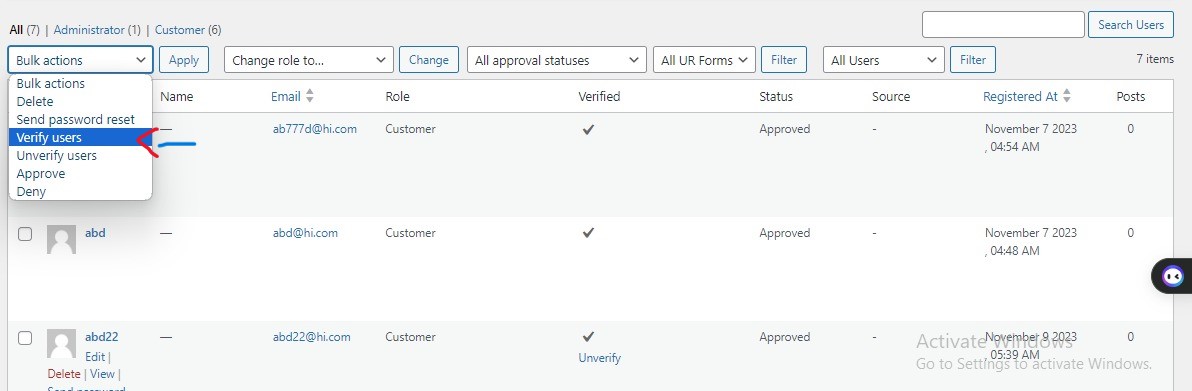1192x391 pixels.
Task: Choose Send password reset option
Action: (x=81, y=119)
